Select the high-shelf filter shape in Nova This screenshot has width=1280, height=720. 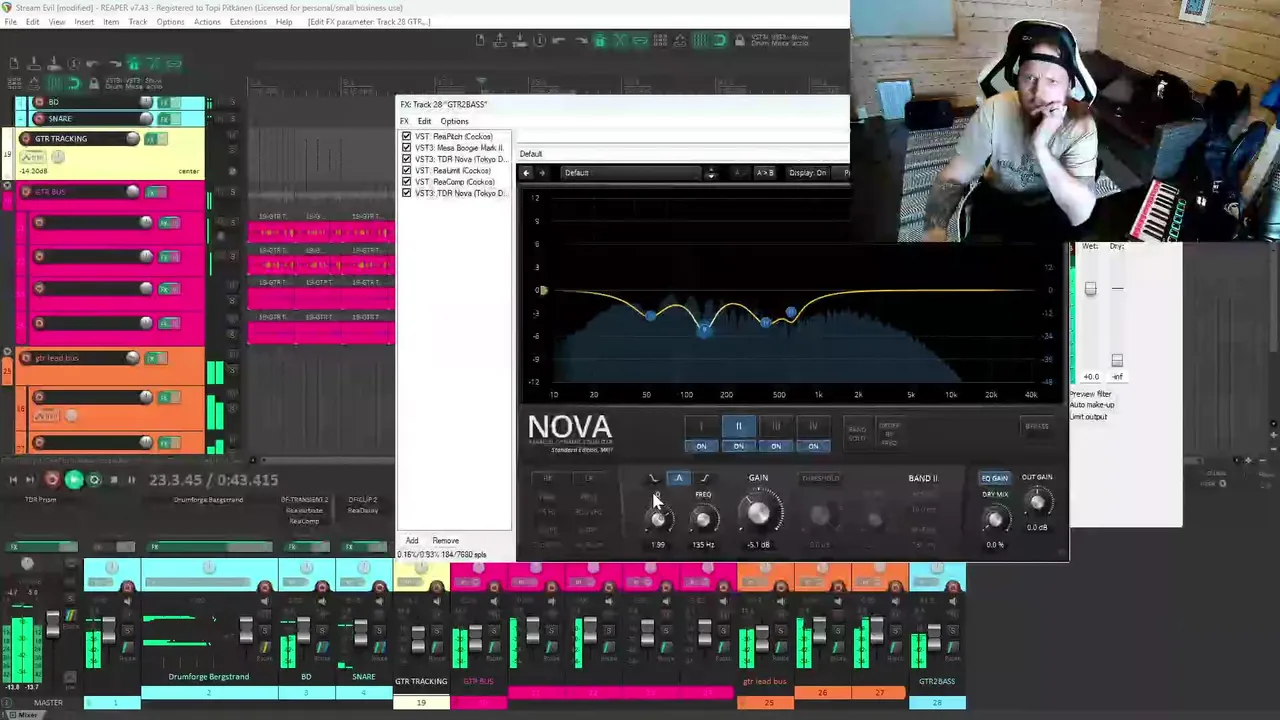(x=704, y=478)
